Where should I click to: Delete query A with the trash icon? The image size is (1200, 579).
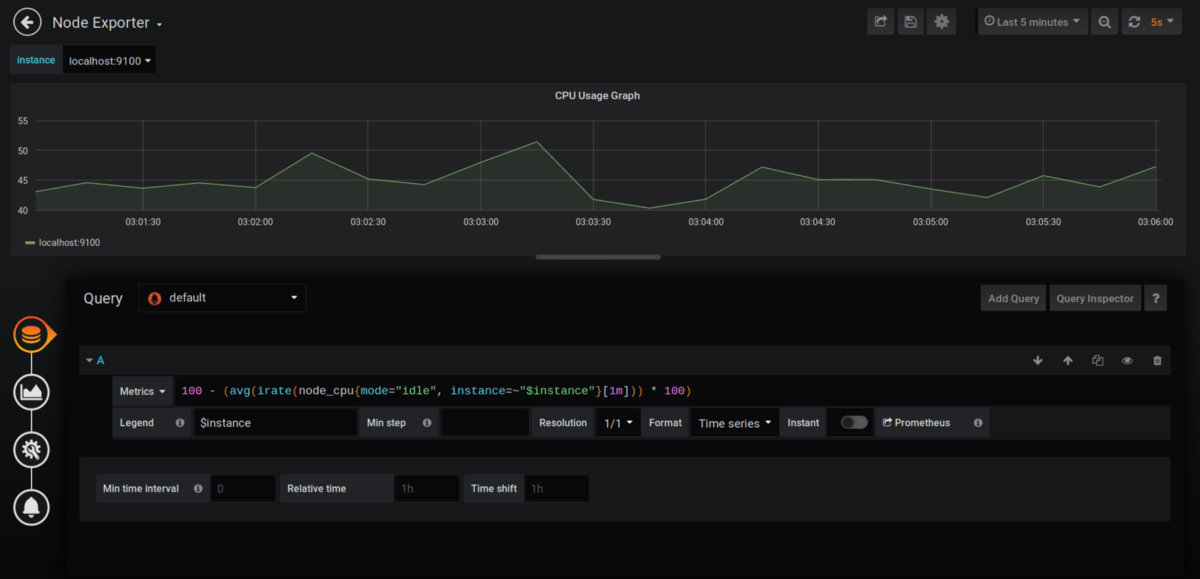click(1157, 360)
